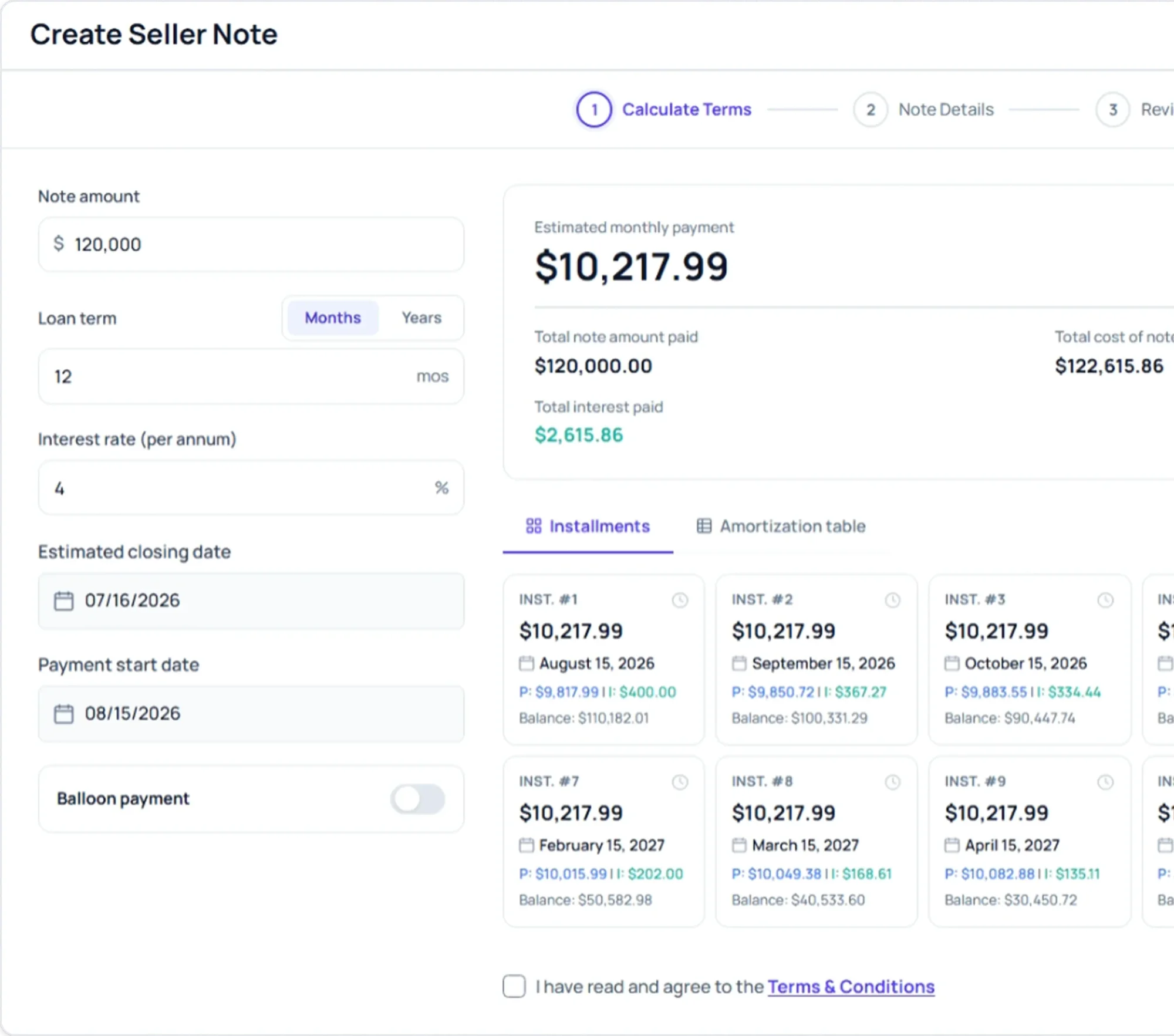Open the Terms & Conditions link
The height and width of the screenshot is (1036, 1174).
point(851,987)
